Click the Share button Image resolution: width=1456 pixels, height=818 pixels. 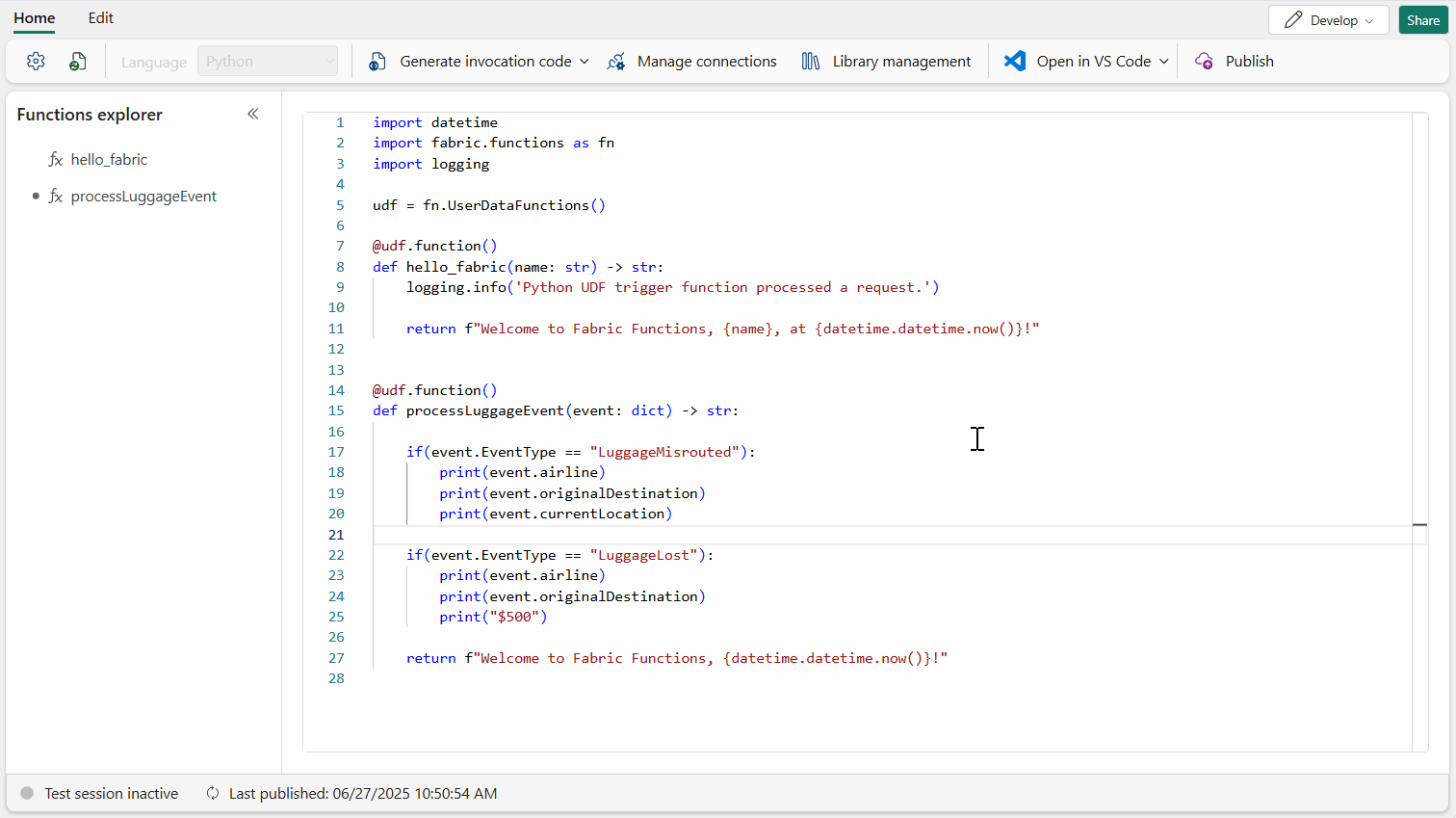(x=1422, y=20)
